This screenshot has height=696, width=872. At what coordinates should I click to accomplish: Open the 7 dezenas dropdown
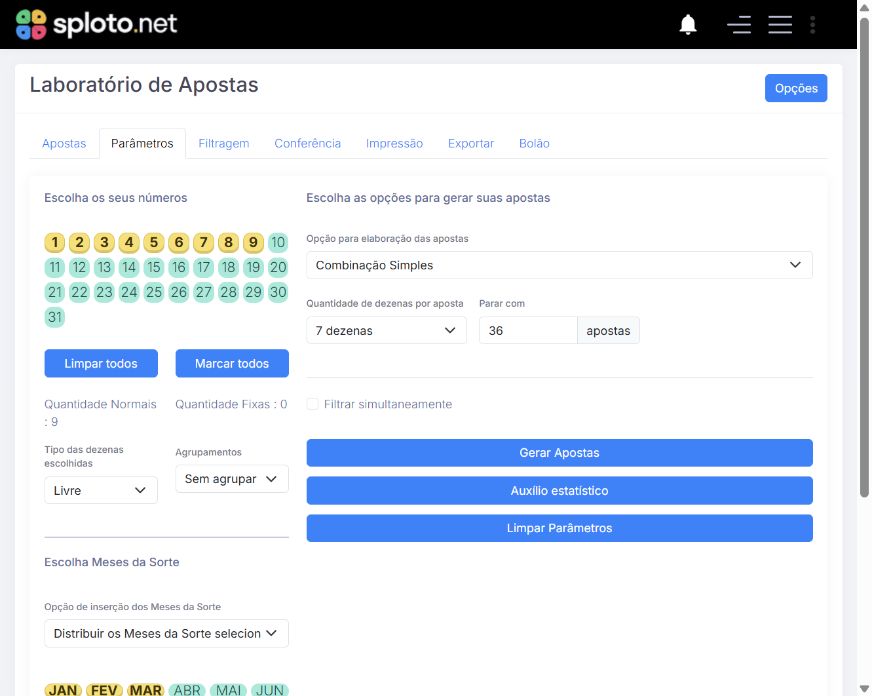pos(386,330)
